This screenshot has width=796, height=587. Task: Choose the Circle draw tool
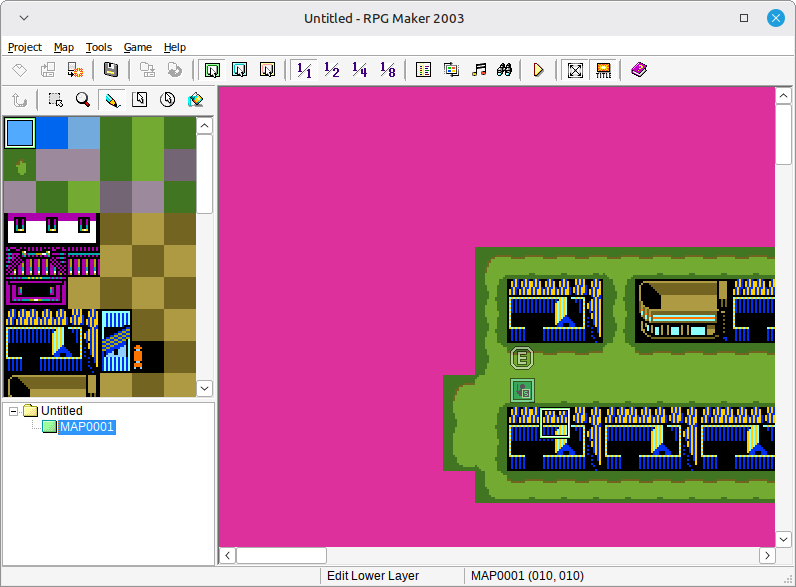click(168, 100)
